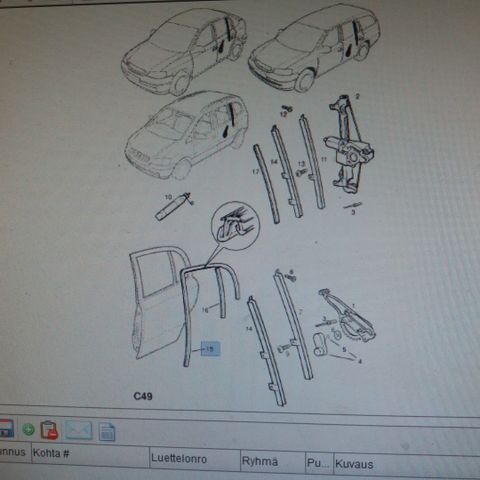The width and height of the screenshot is (480, 480).
Task: Select callout 12 at the top screw
Action: 283,114
